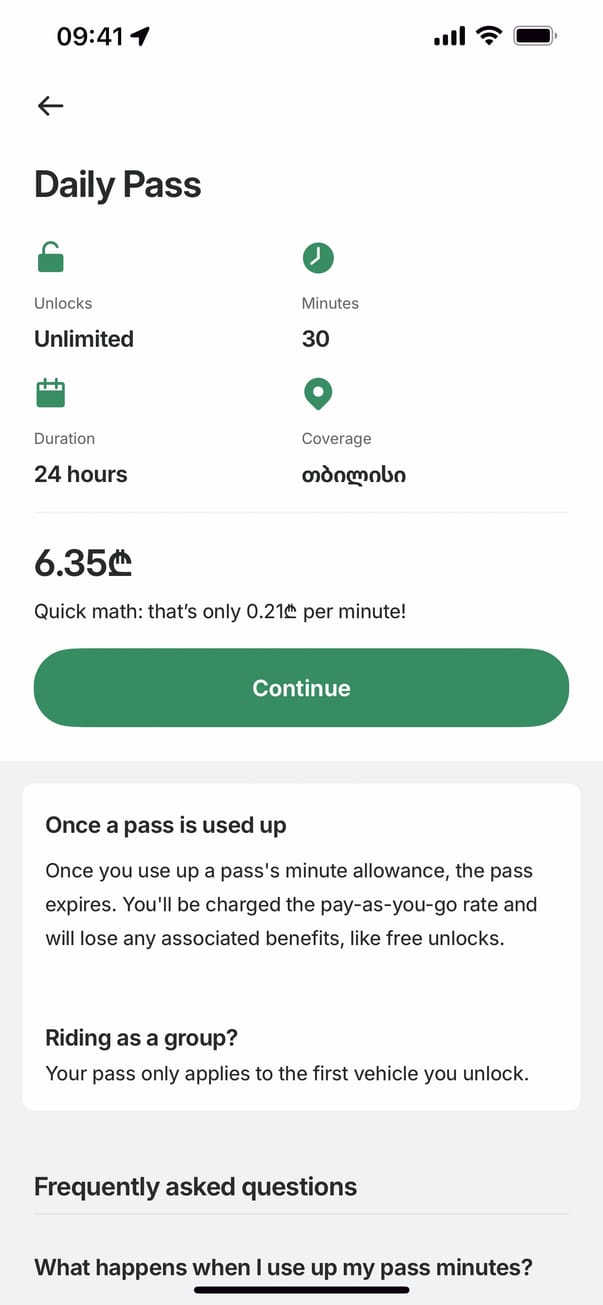This screenshot has width=603, height=1305.
Task: Tap the green calendar Duration icon
Action: (x=50, y=393)
